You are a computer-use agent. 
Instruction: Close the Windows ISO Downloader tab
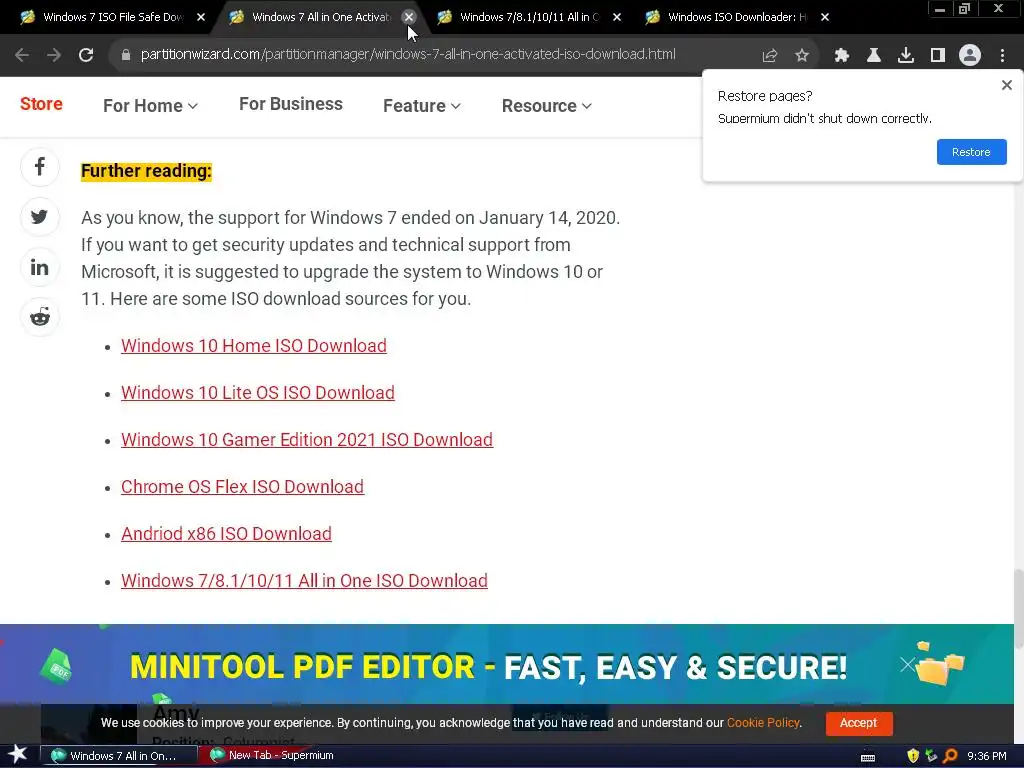click(x=825, y=17)
